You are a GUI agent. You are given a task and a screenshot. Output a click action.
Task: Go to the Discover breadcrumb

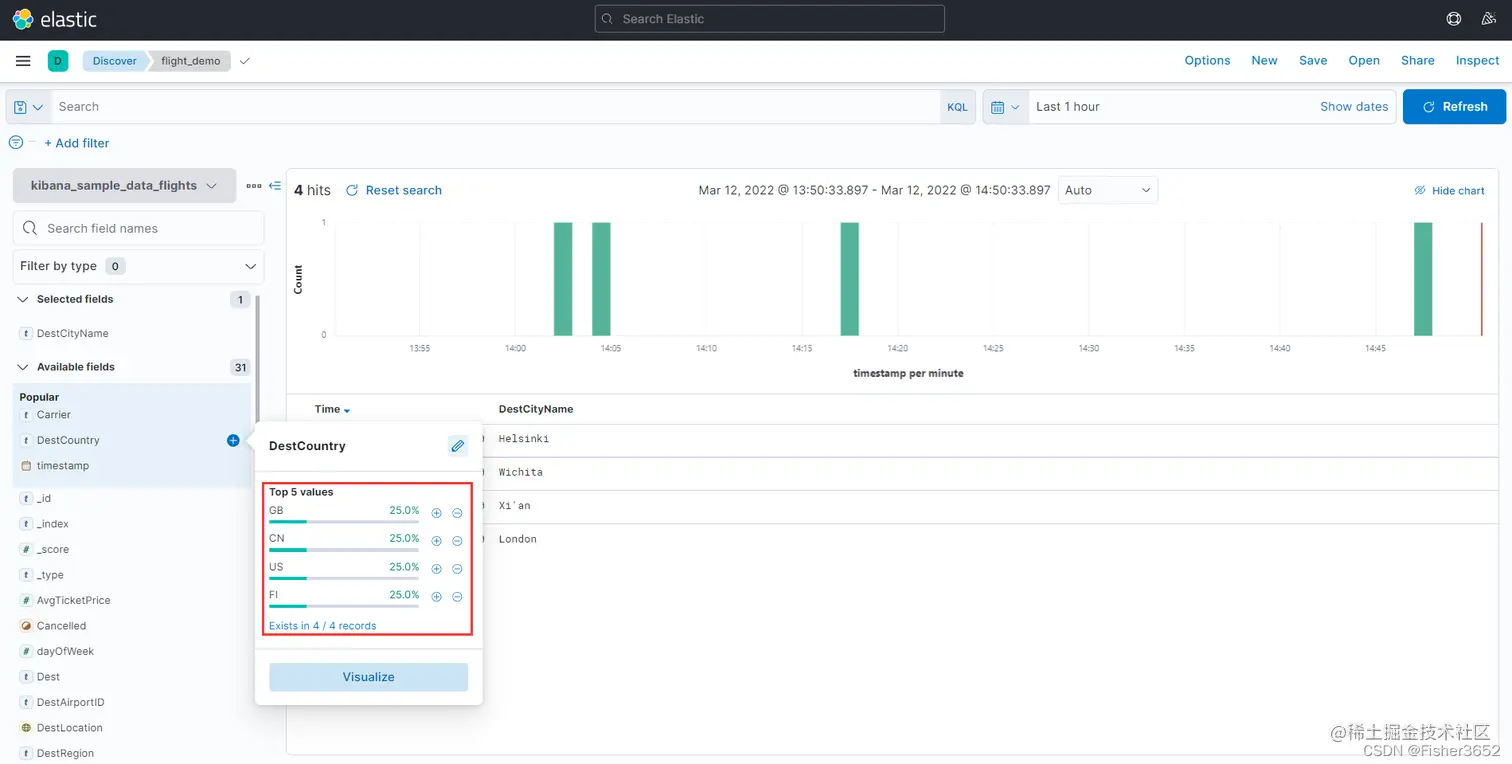point(114,61)
